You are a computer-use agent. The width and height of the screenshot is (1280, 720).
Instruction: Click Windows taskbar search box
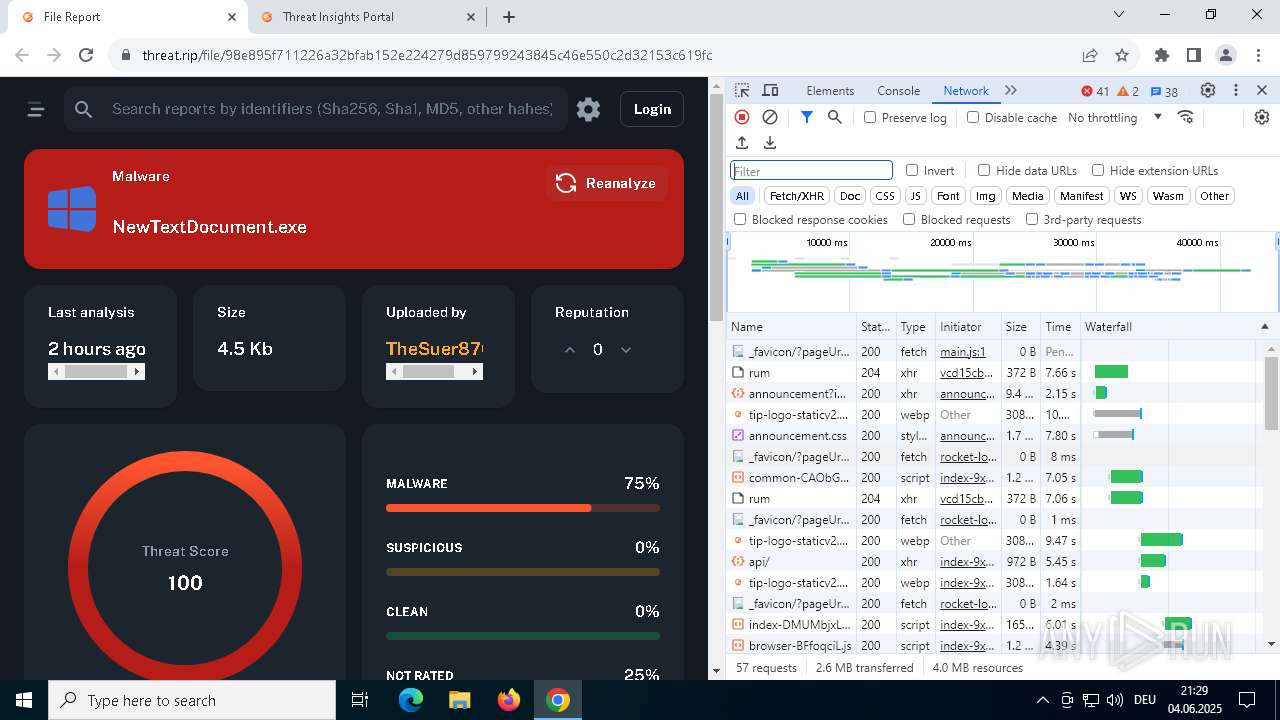(192, 700)
